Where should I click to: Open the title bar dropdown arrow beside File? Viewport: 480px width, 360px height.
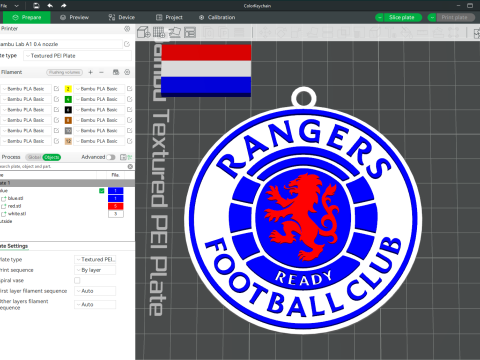tap(16, 6)
